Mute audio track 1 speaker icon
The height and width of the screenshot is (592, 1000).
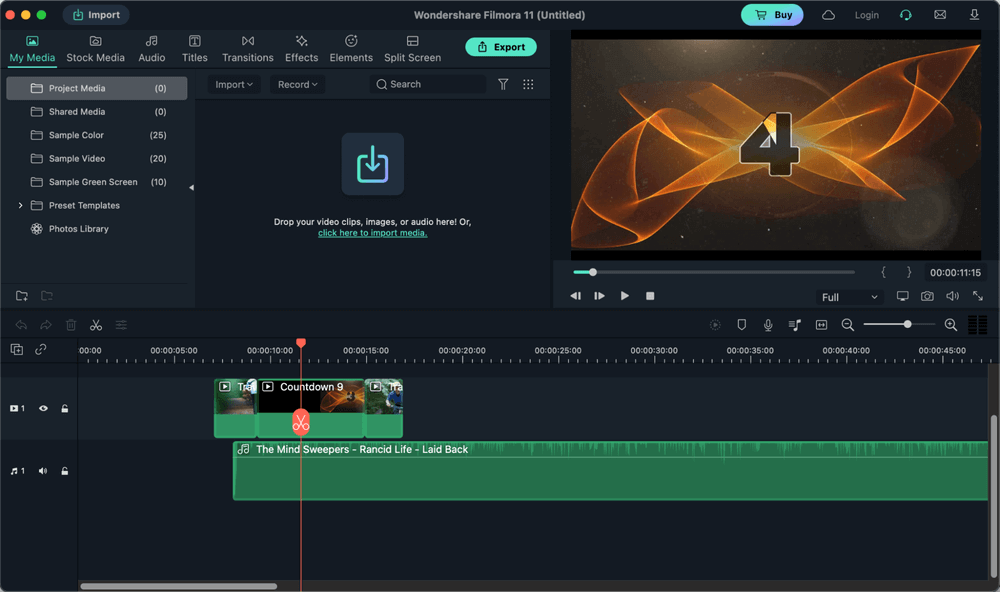[43, 471]
